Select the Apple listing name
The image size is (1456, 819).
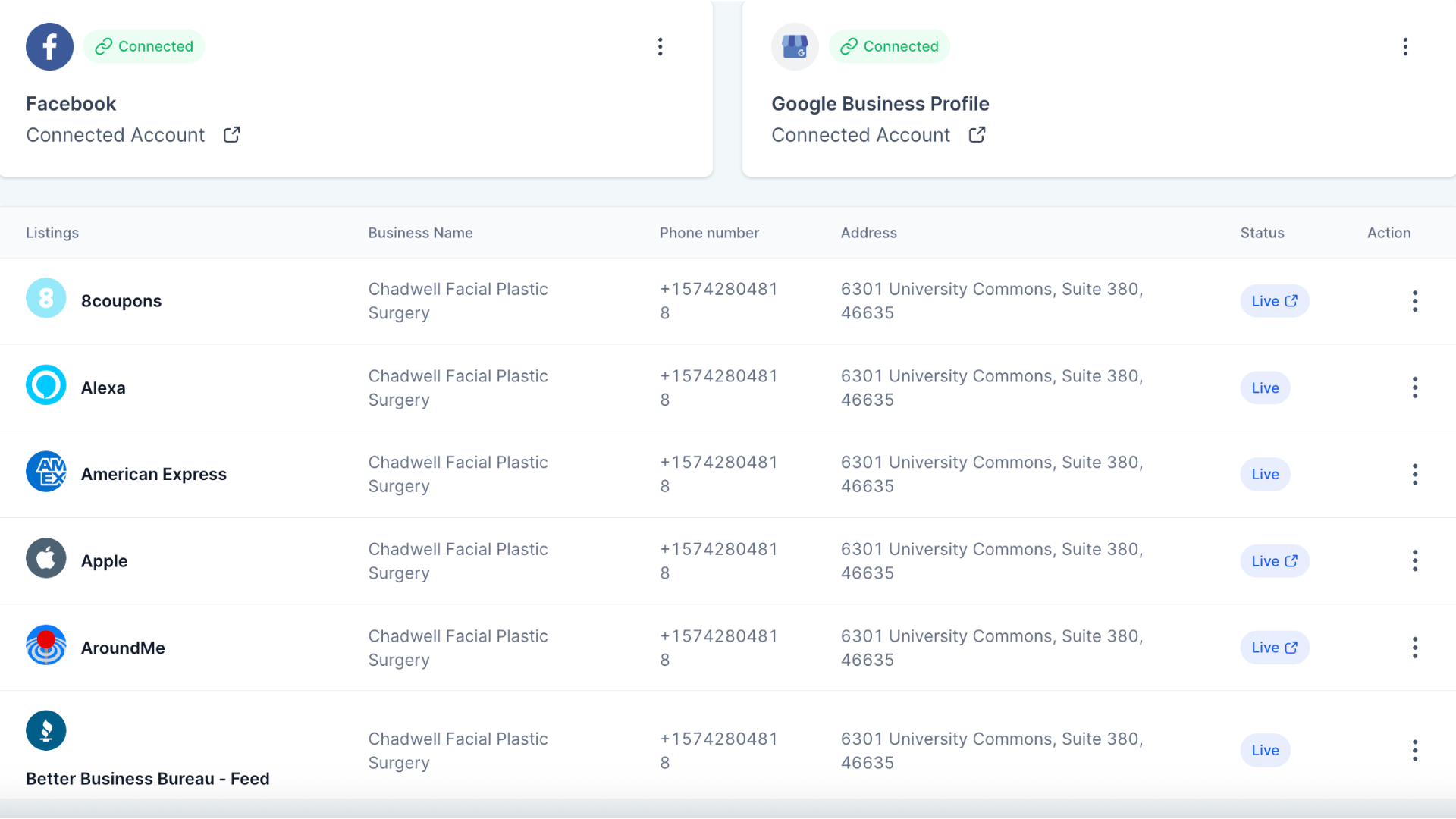click(x=105, y=561)
